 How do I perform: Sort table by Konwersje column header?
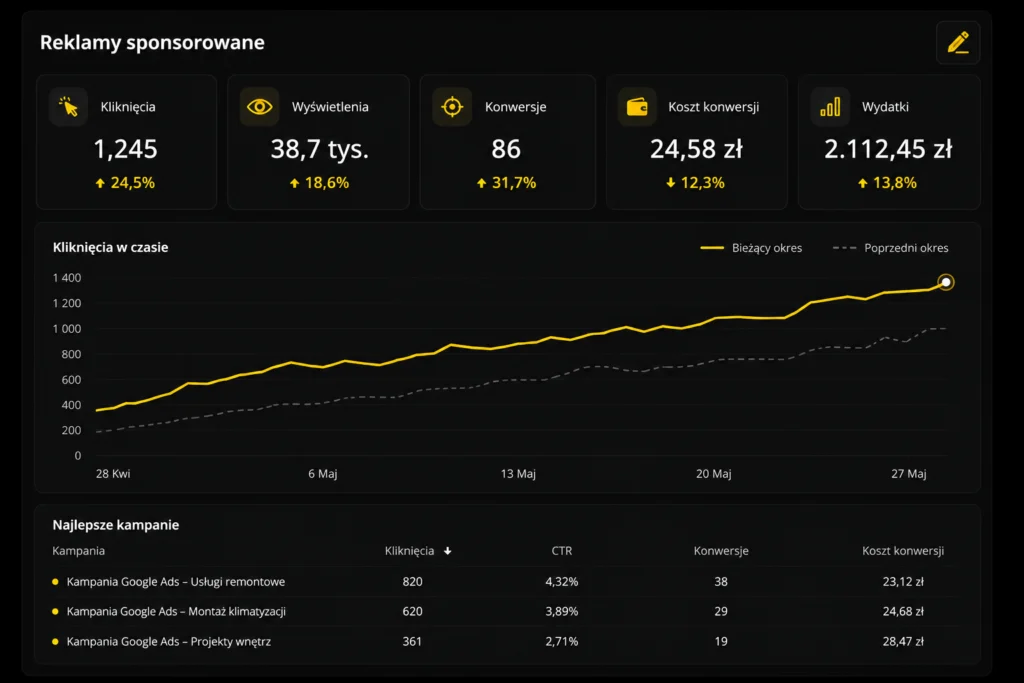(721, 551)
